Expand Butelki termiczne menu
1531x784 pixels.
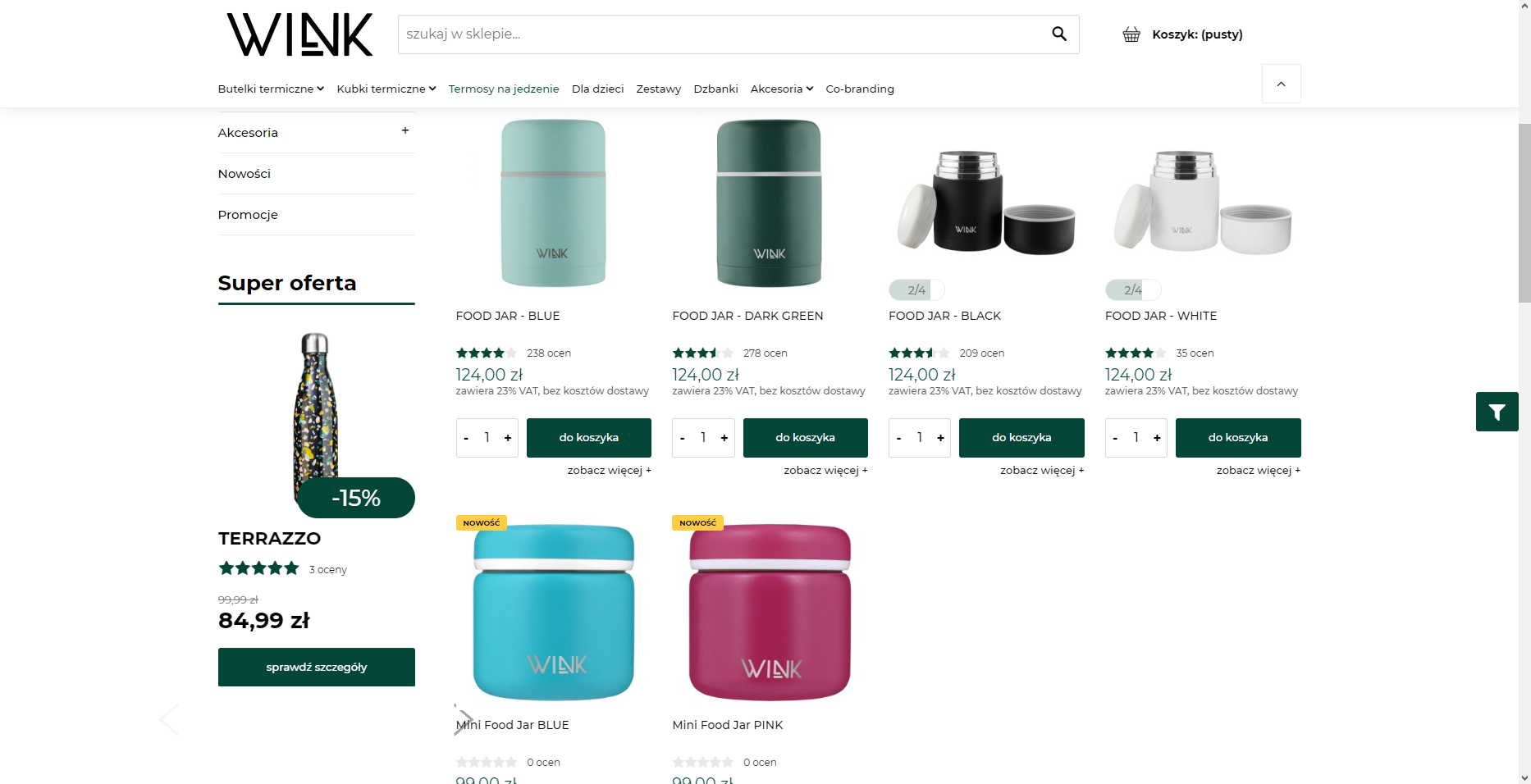point(271,89)
